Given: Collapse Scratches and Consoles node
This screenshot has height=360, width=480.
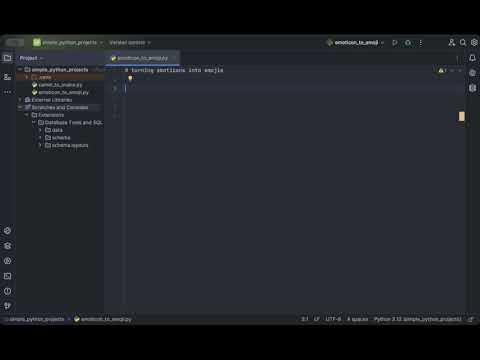Looking at the screenshot, I should pyautogui.click(x=20, y=107).
